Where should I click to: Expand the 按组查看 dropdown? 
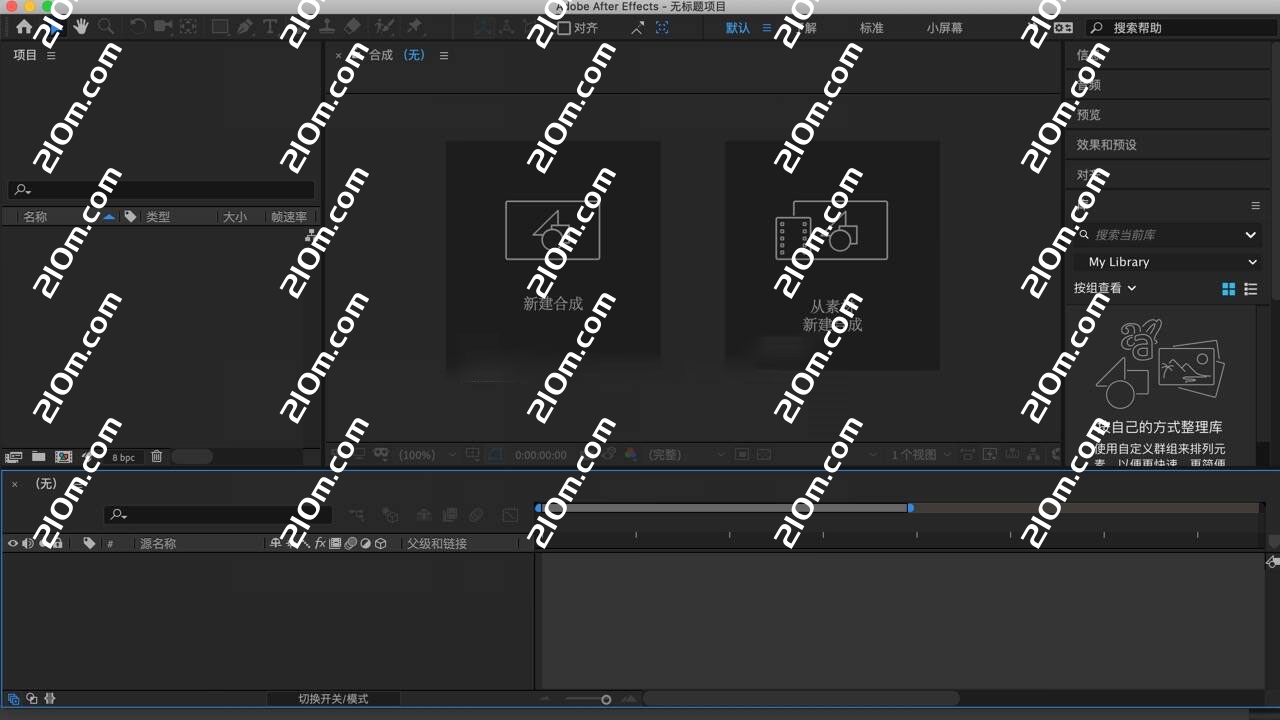coord(1105,288)
